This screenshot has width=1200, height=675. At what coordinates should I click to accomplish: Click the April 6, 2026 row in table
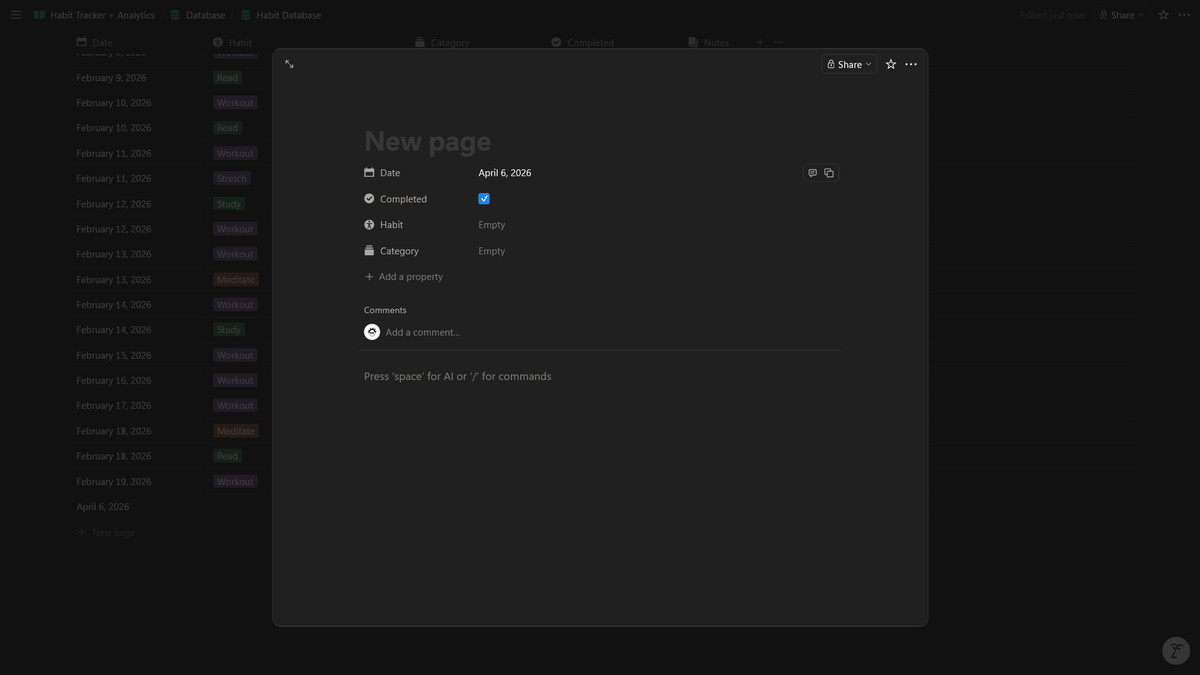pos(103,507)
